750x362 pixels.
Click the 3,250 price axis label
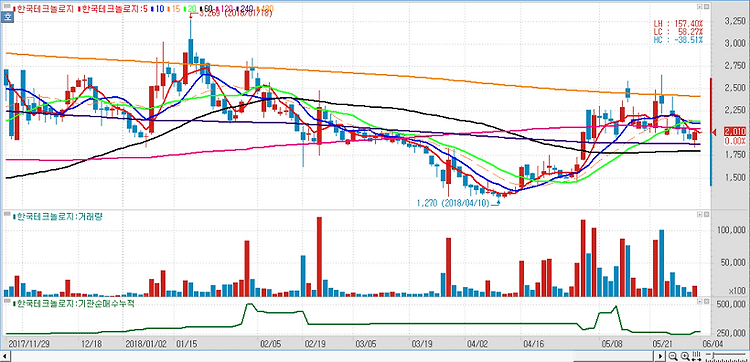tap(735, 22)
